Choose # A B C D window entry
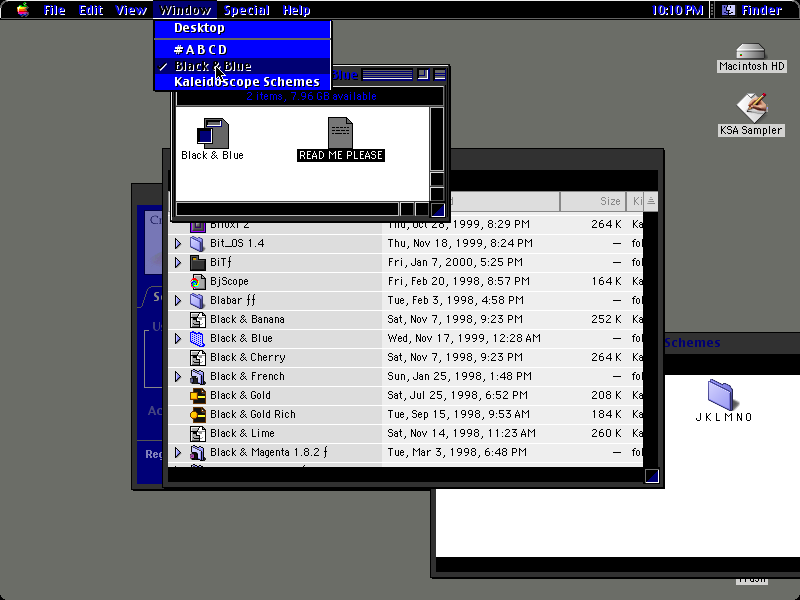800x600 pixels. [243, 49]
